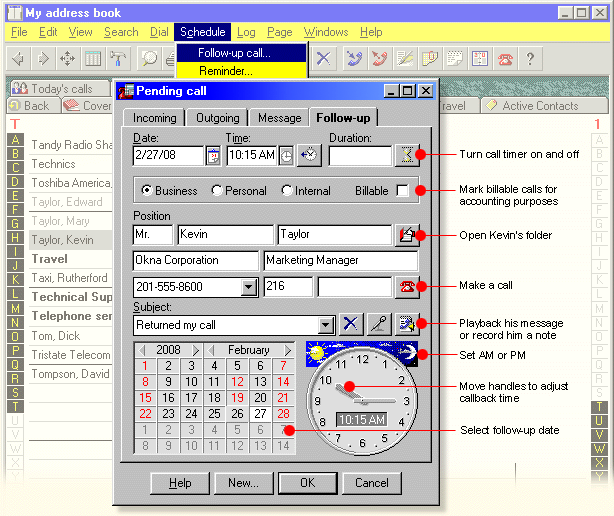
Task: Click the Cancel button
Action: click(372, 483)
